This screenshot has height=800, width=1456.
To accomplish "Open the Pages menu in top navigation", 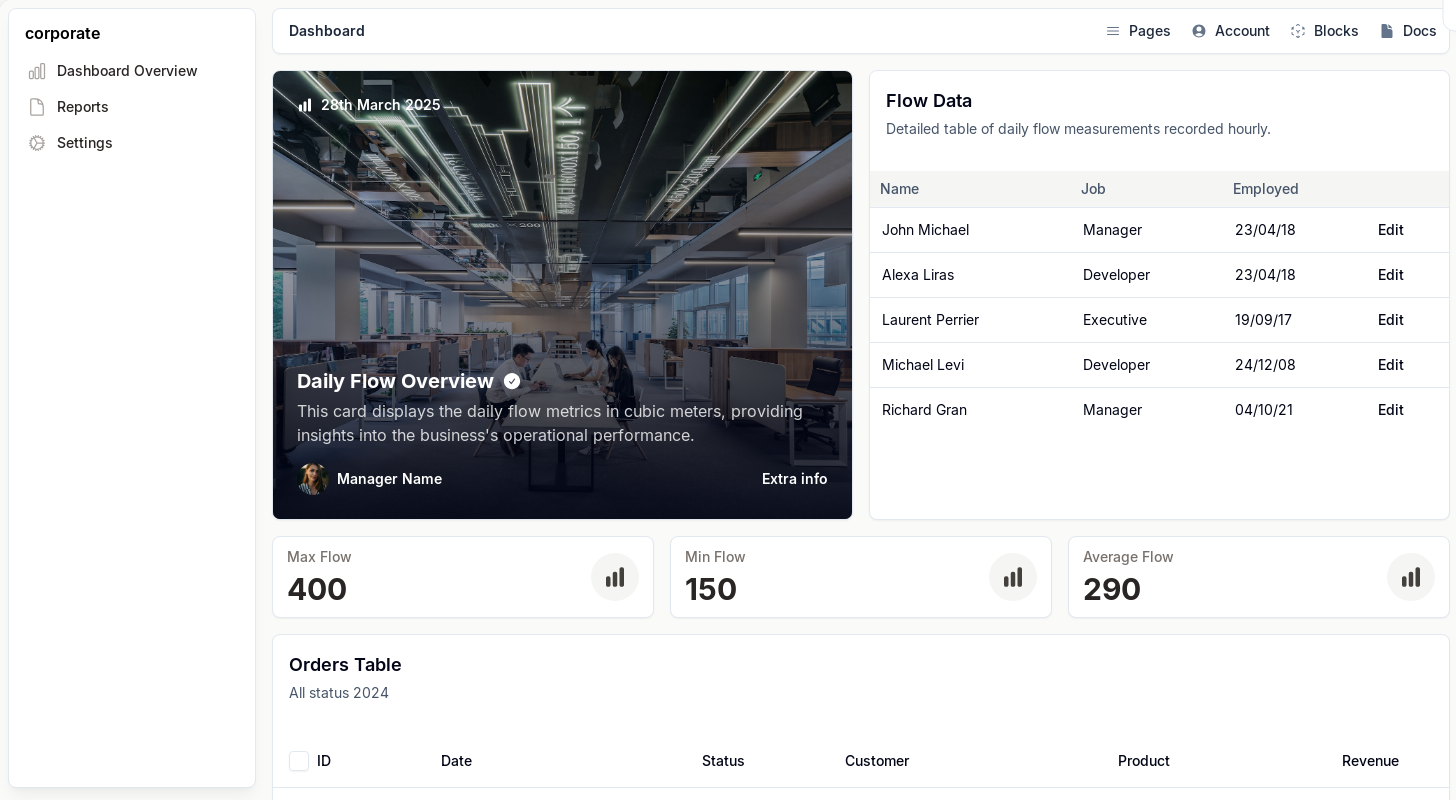I will click(x=1138, y=31).
